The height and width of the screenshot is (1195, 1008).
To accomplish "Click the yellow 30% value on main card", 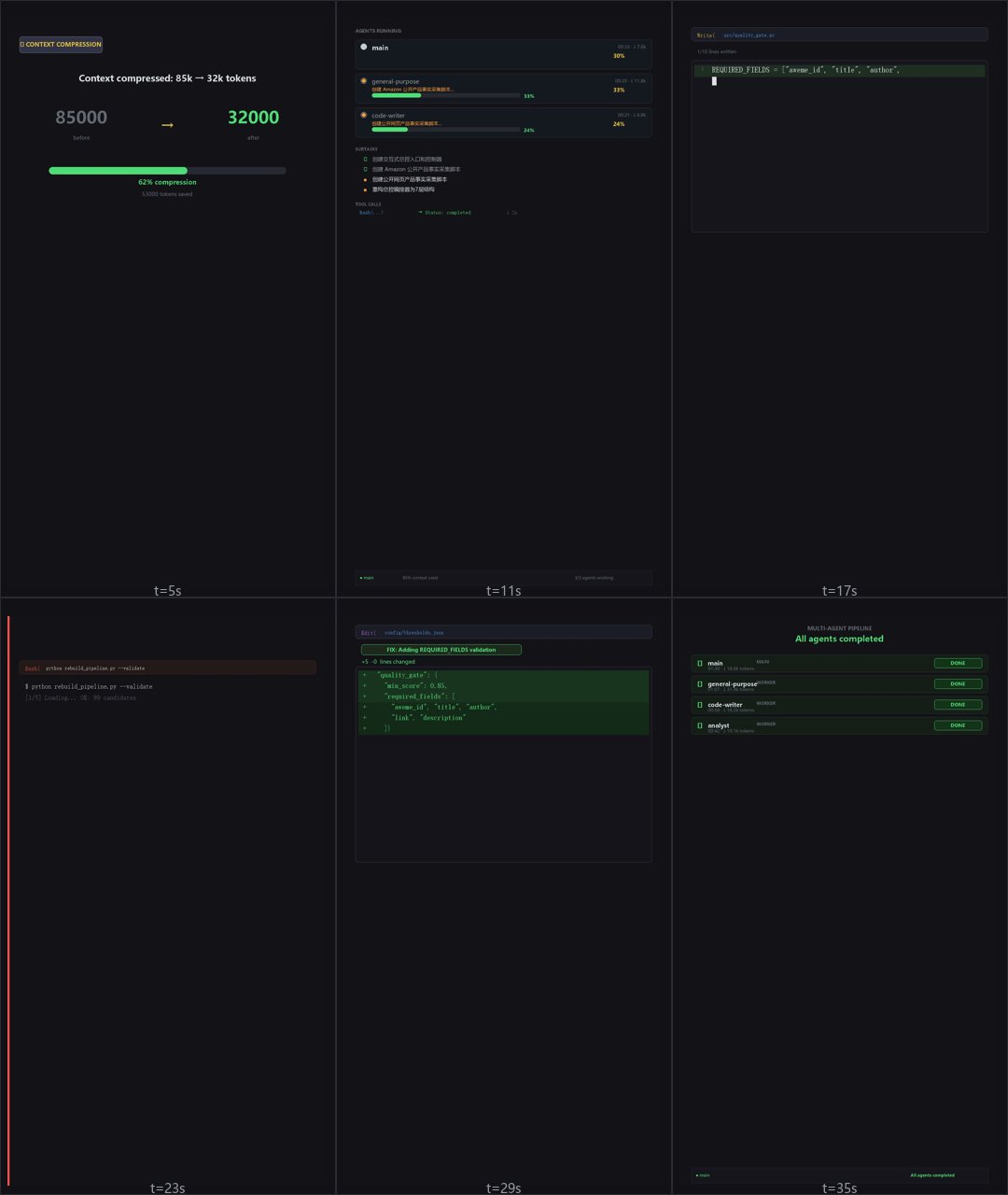I will (x=619, y=56).
